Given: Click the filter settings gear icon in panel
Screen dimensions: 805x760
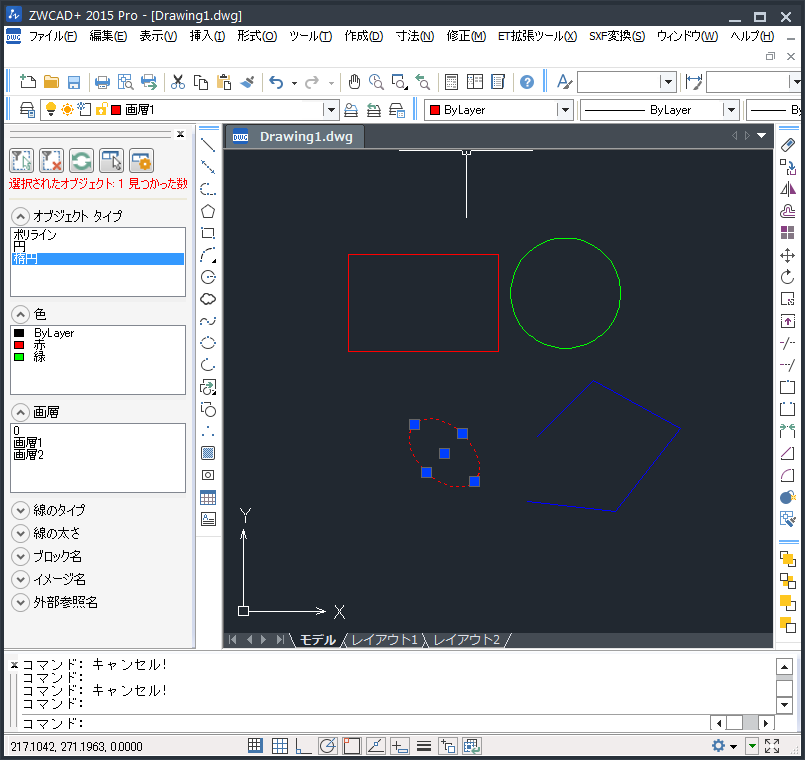Looking at the screenshot, I should (x=142, y=161).
